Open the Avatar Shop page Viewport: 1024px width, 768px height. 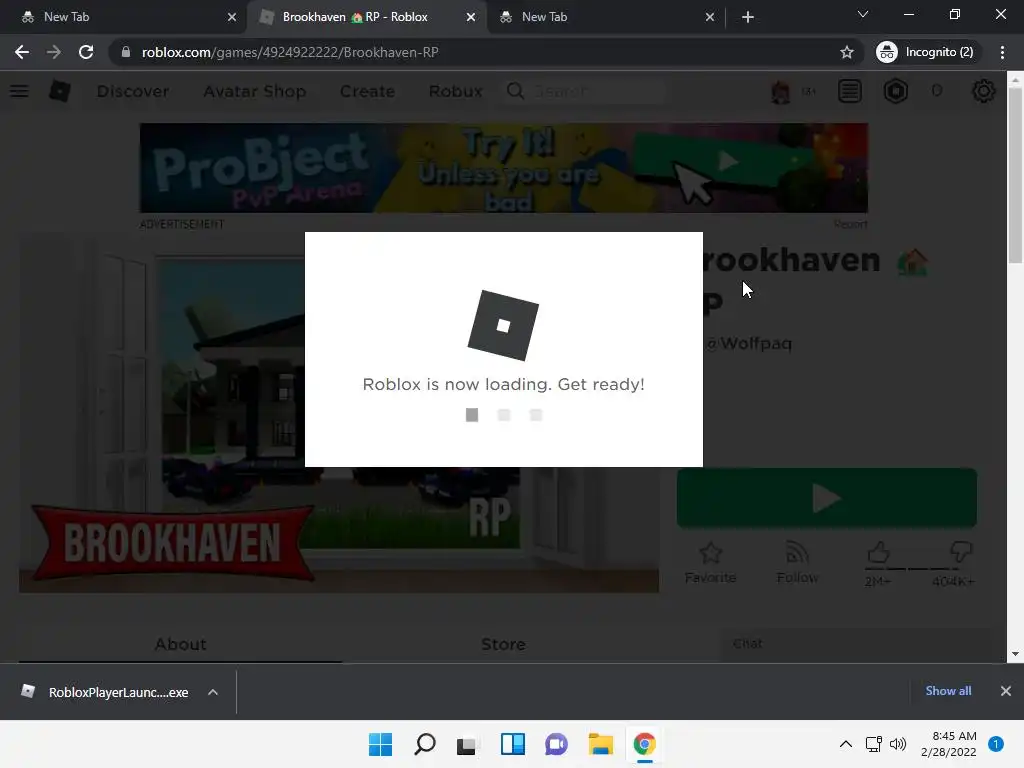[x=255, y=91]
